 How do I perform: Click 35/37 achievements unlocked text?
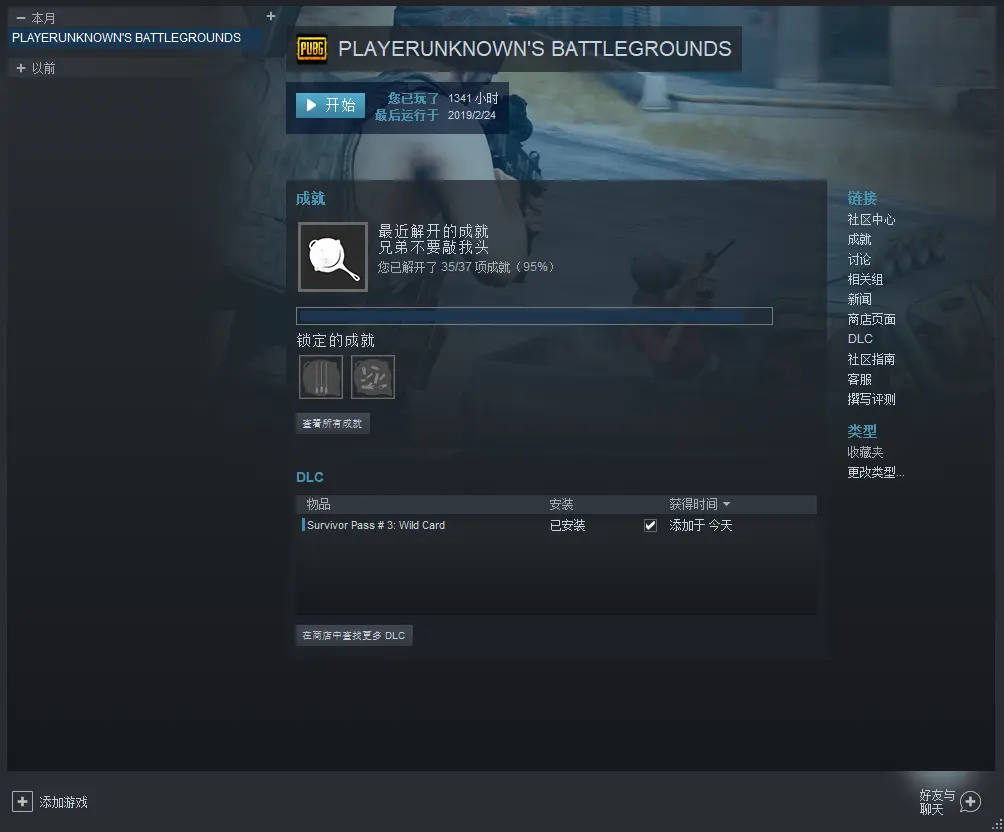point(466,267)
